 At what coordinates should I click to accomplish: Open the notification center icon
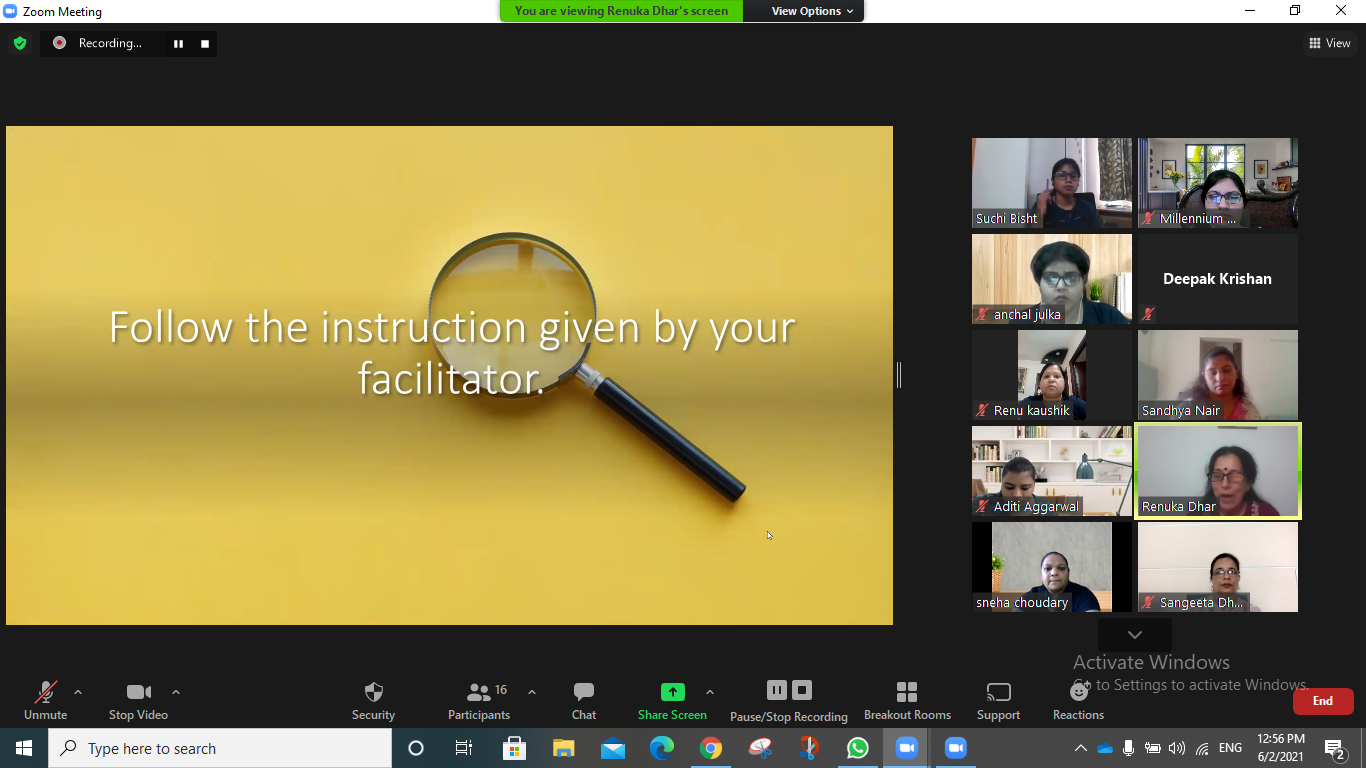coord(1334,748)
